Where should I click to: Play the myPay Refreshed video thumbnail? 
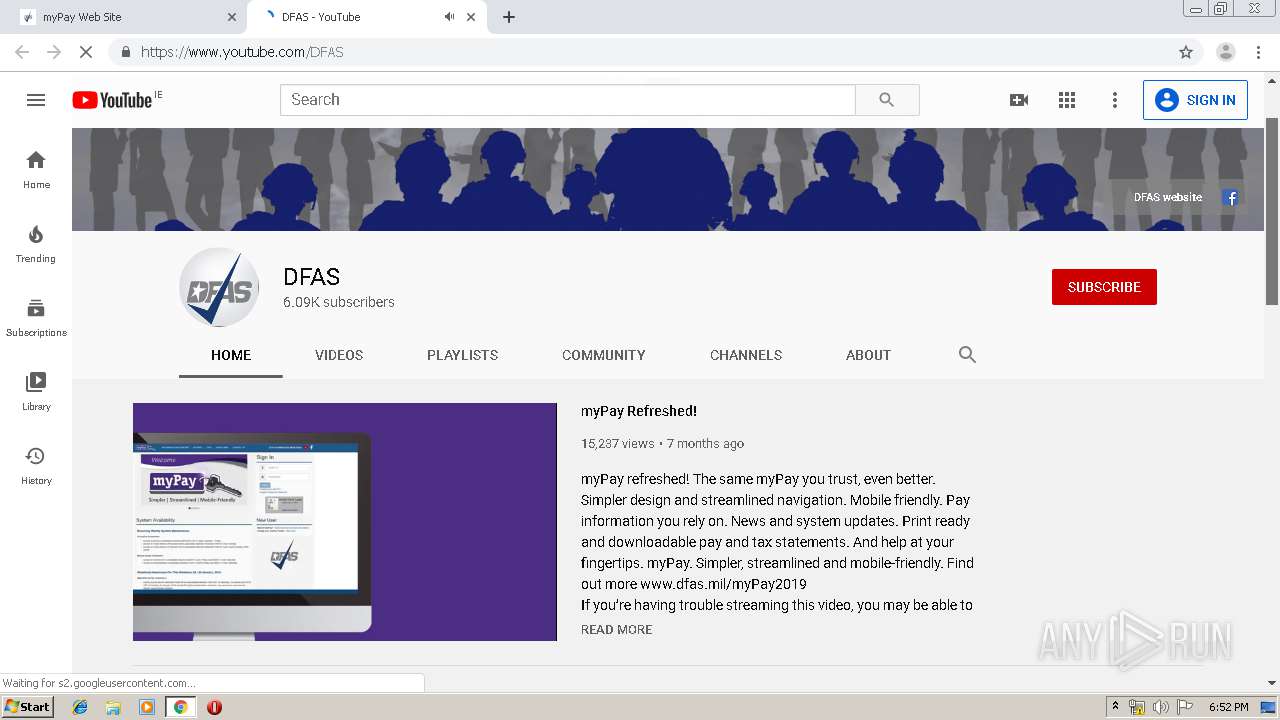pos(345,522)
